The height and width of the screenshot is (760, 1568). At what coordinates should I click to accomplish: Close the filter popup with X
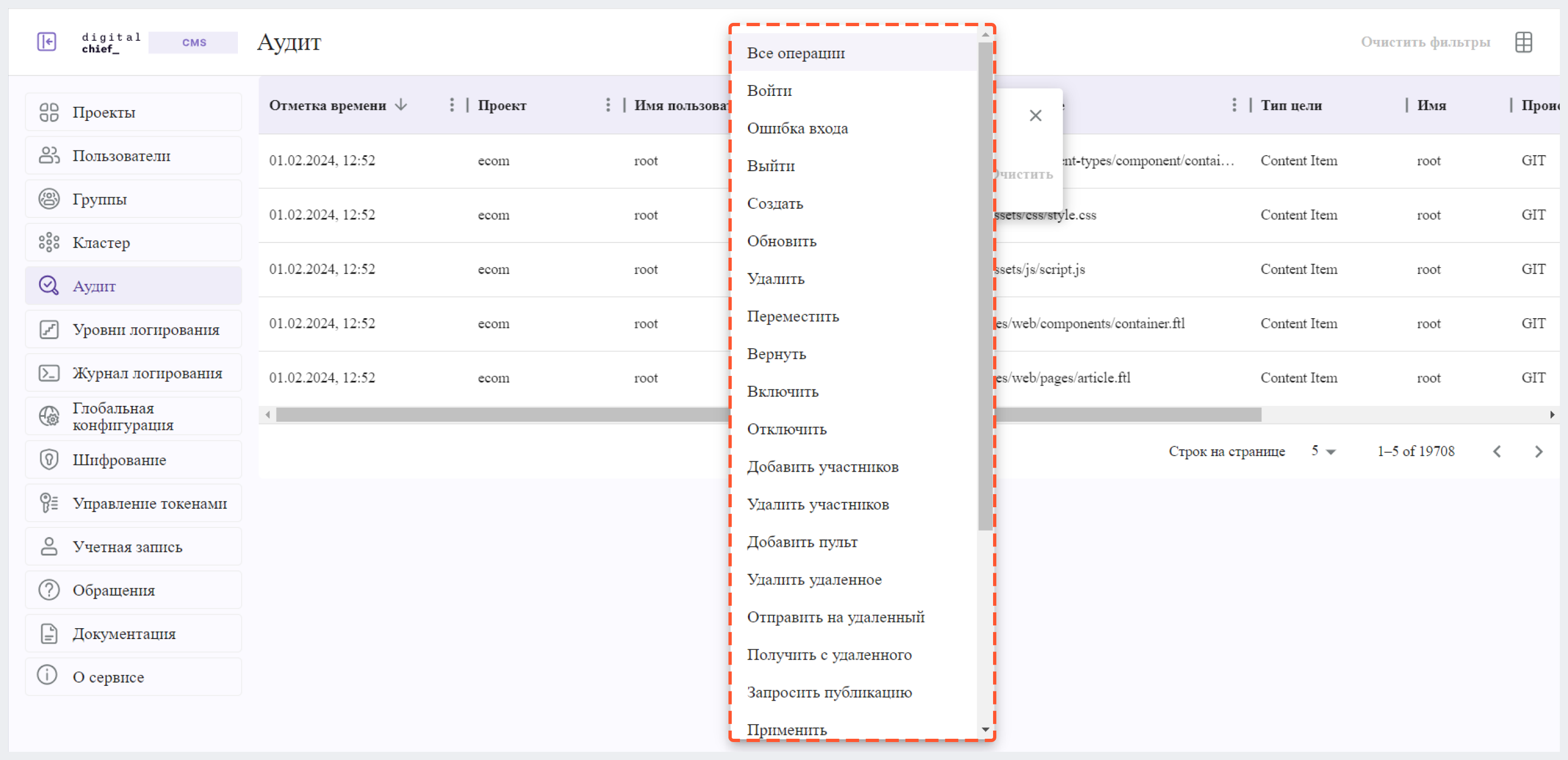[1035, 115]
